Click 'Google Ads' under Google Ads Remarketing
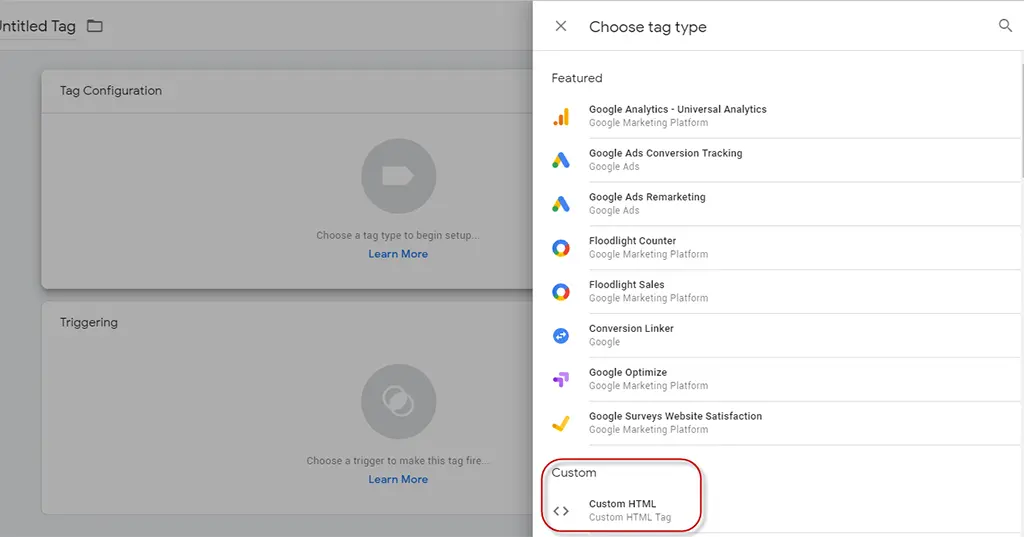The height and width of the screenshot is (537, 1024). pos(614,210)
